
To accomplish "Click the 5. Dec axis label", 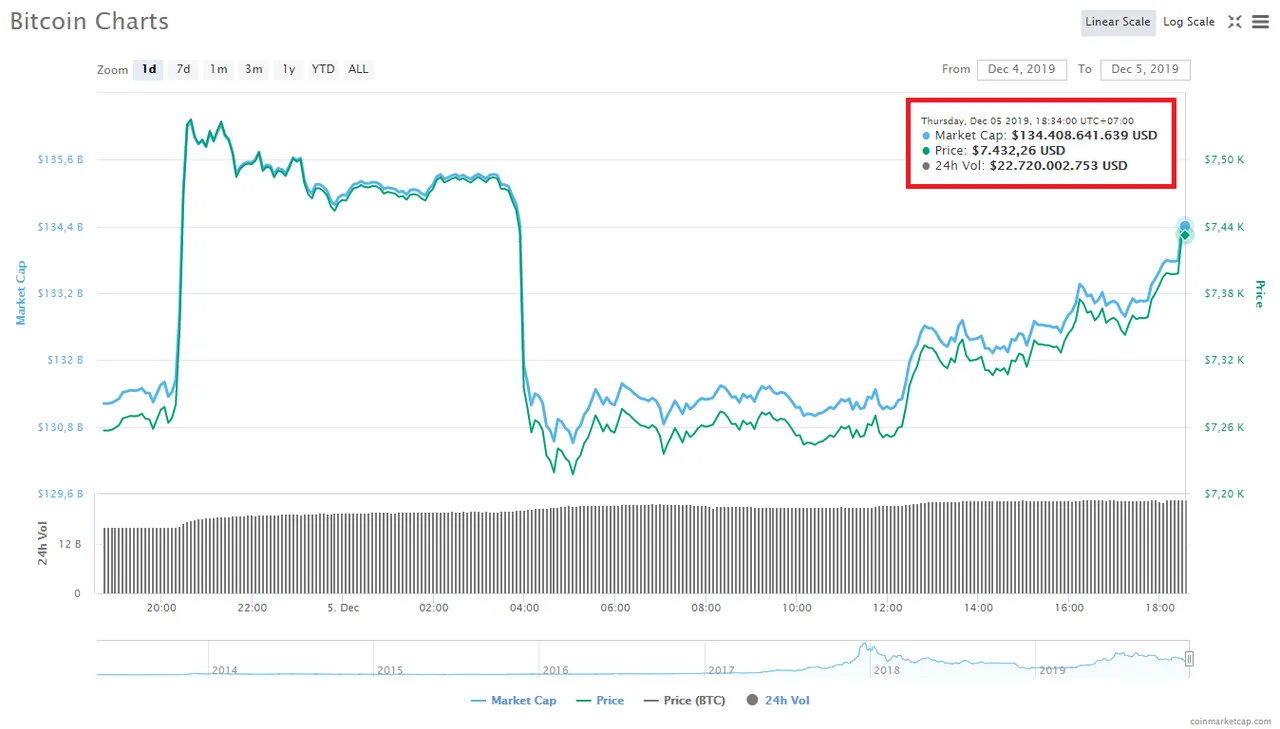I will point(343,607).
